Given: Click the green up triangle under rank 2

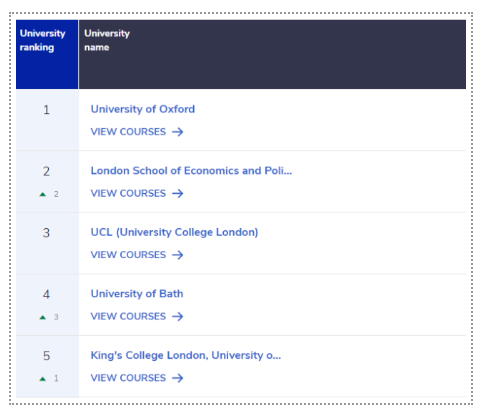Looking at the screenshot, I should 43,194.
